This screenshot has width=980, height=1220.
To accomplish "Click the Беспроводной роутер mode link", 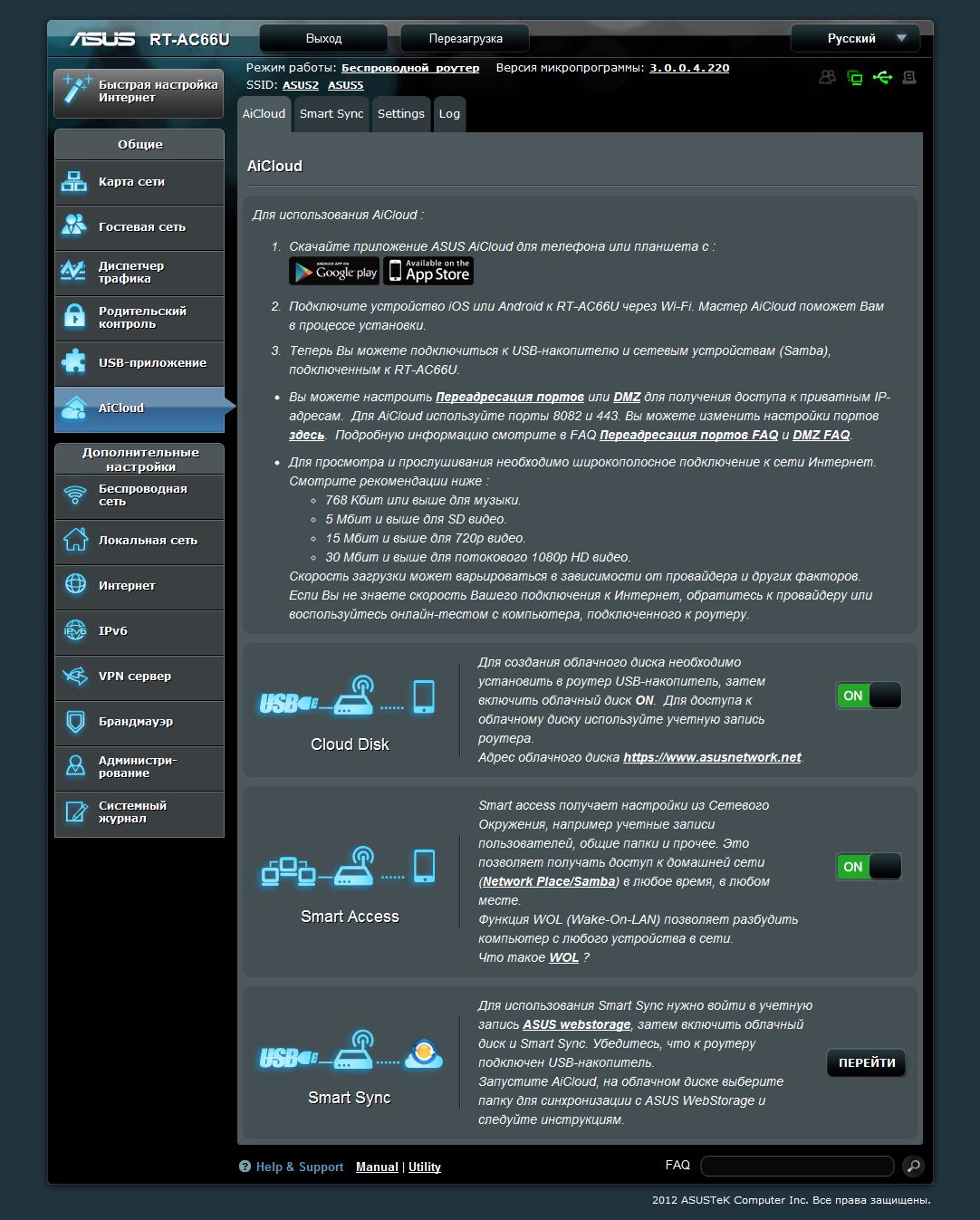I will [410, 68].
